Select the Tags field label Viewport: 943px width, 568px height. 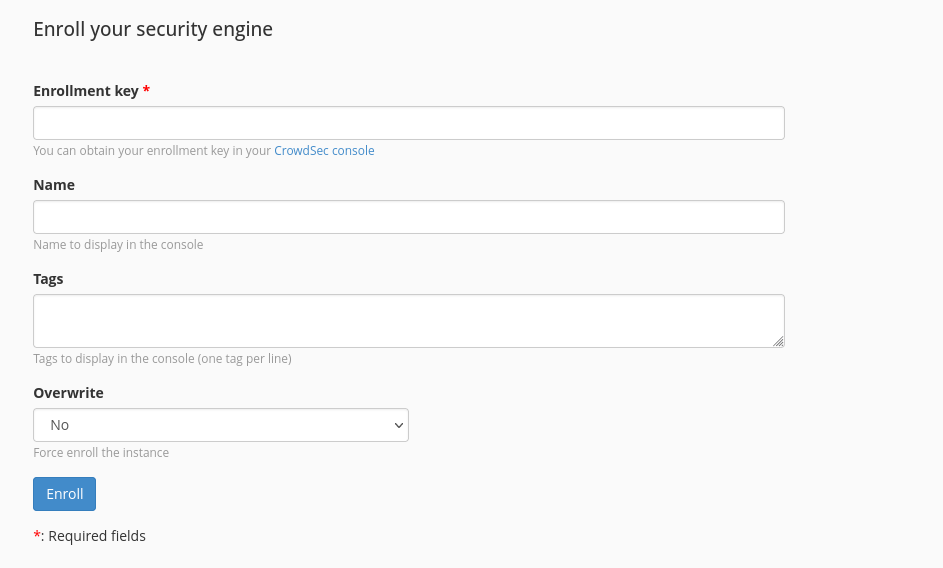click(x=48, y=279)
